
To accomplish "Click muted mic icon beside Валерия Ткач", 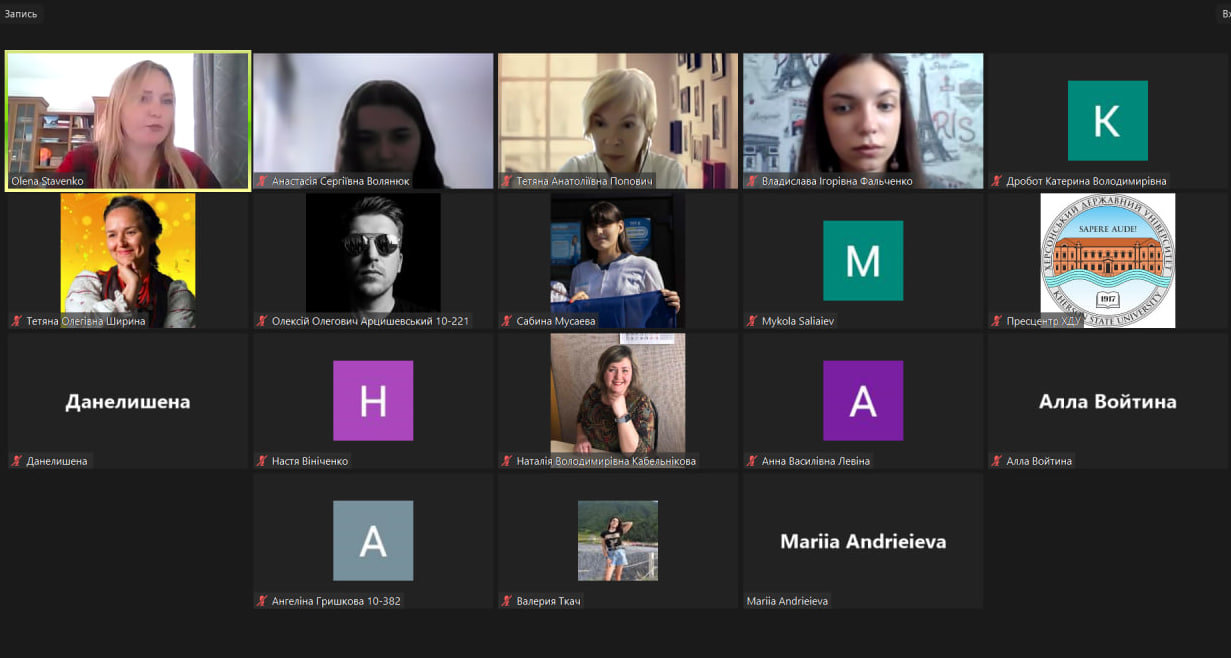I will (508, 601).
